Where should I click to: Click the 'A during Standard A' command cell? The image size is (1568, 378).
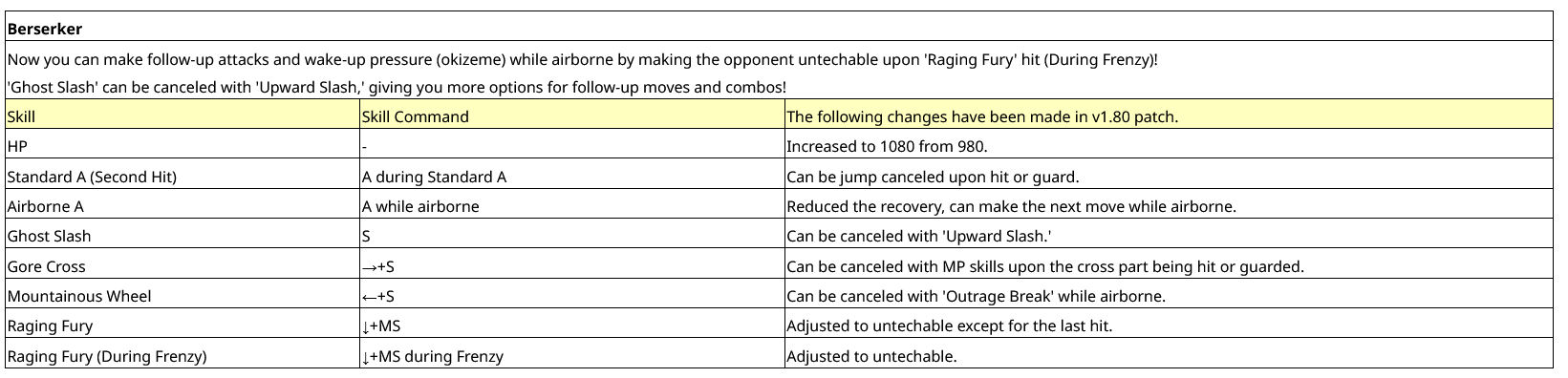pos(572,177)
